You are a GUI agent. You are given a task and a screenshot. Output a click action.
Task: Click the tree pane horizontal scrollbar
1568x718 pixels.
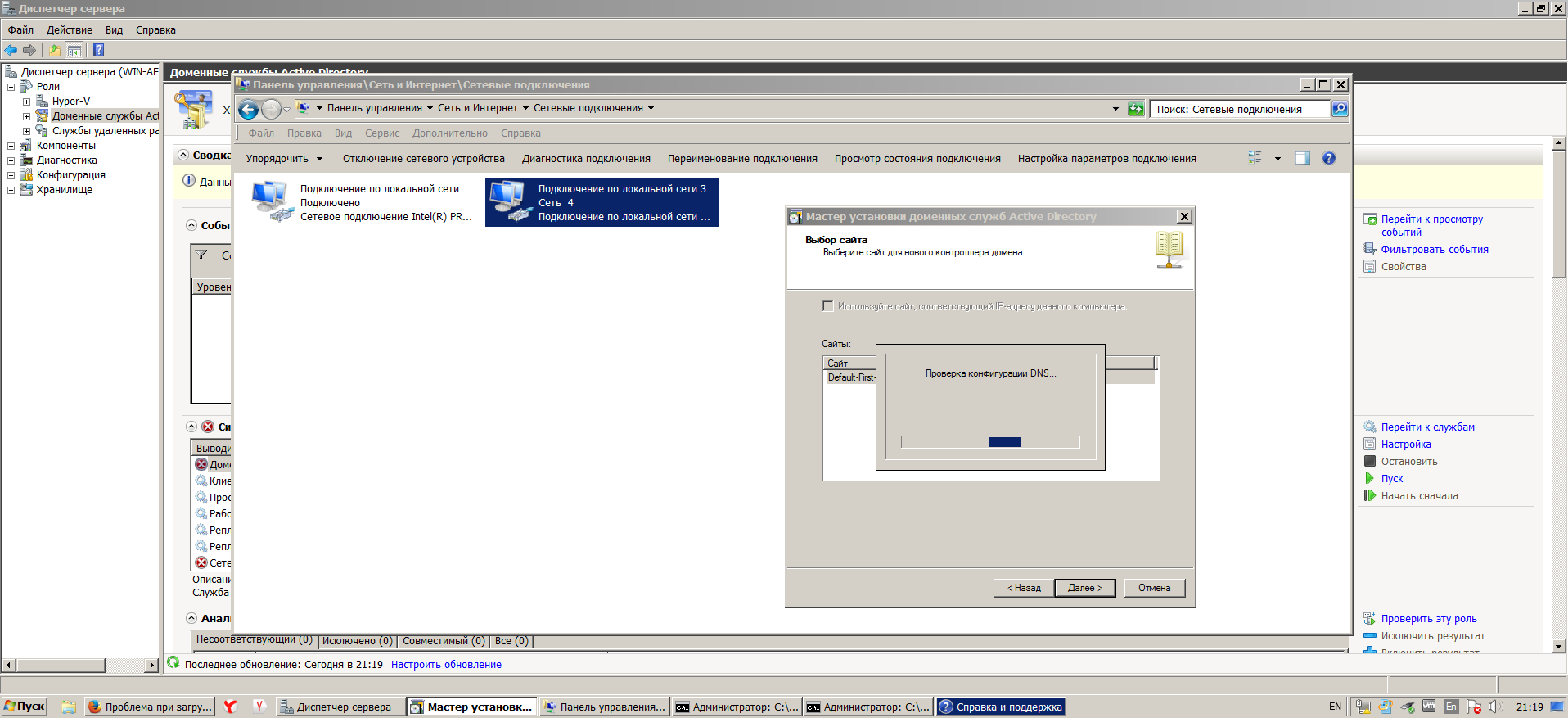point(80,666)
